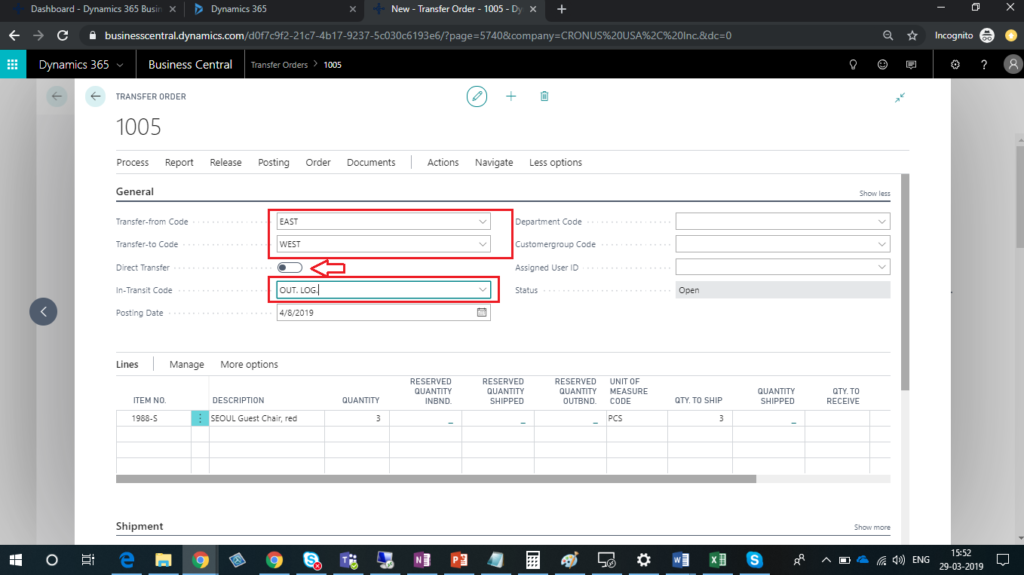Collapse page using the shrink arrows icon
The width and height of the screenshot is (1024, 575).
(900, 97)
